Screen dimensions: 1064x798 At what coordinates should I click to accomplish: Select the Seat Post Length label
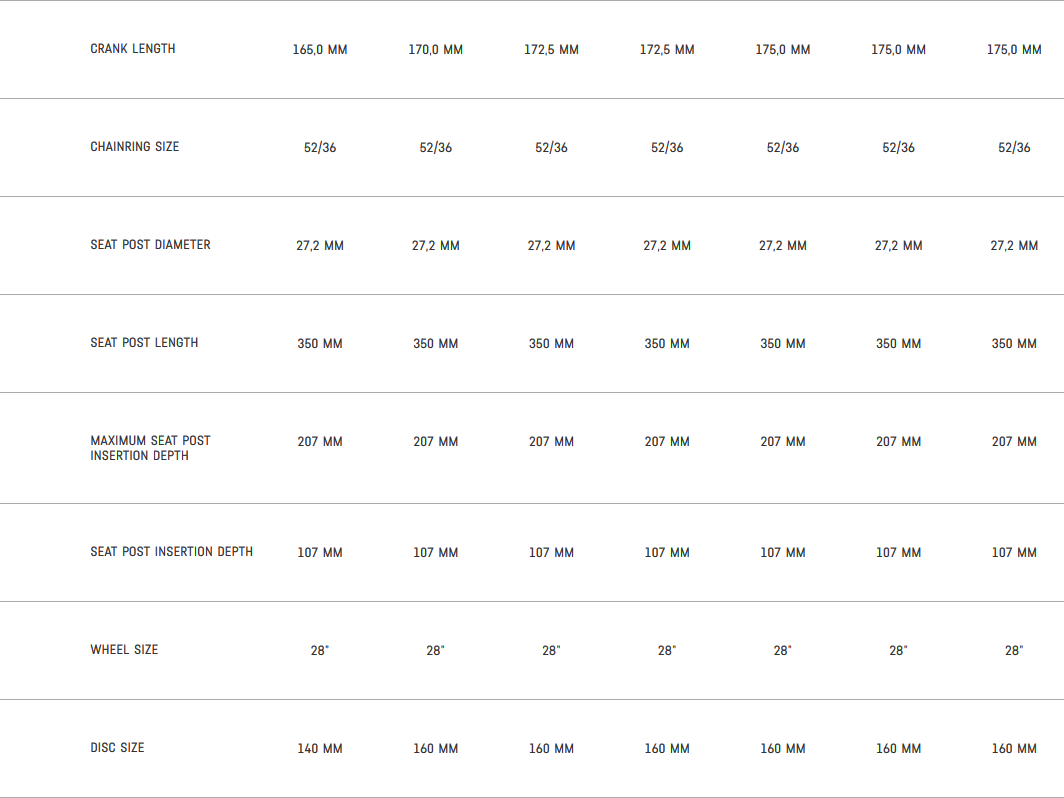[144, 343]
